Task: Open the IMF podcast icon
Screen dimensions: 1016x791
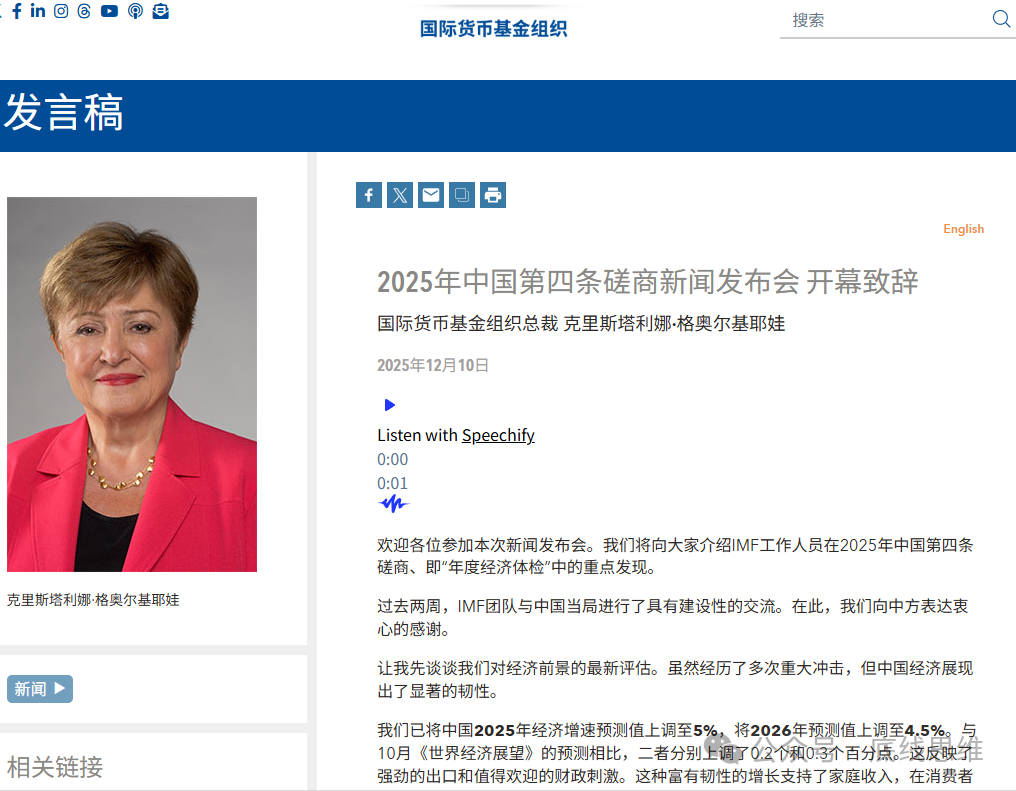Action: coord(134,11)
